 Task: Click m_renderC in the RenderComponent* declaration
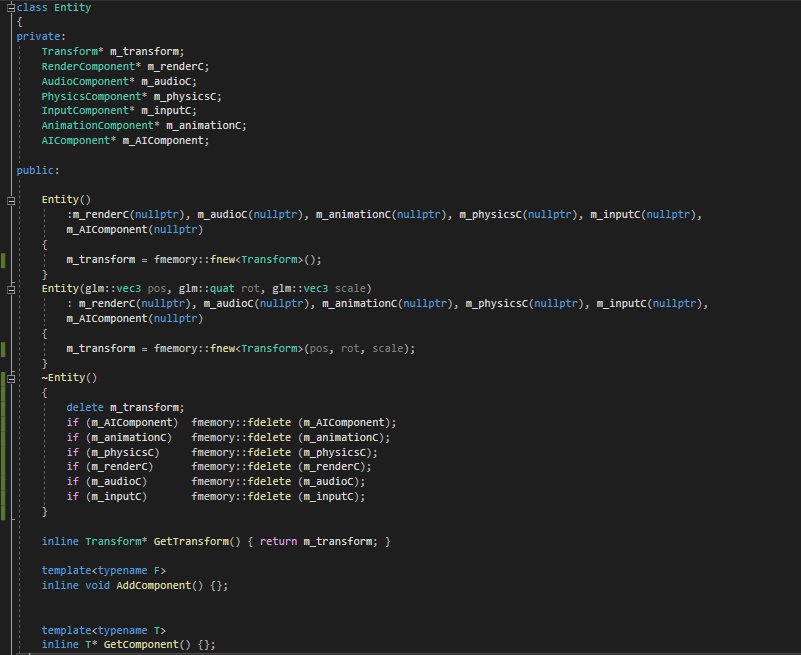176,66
